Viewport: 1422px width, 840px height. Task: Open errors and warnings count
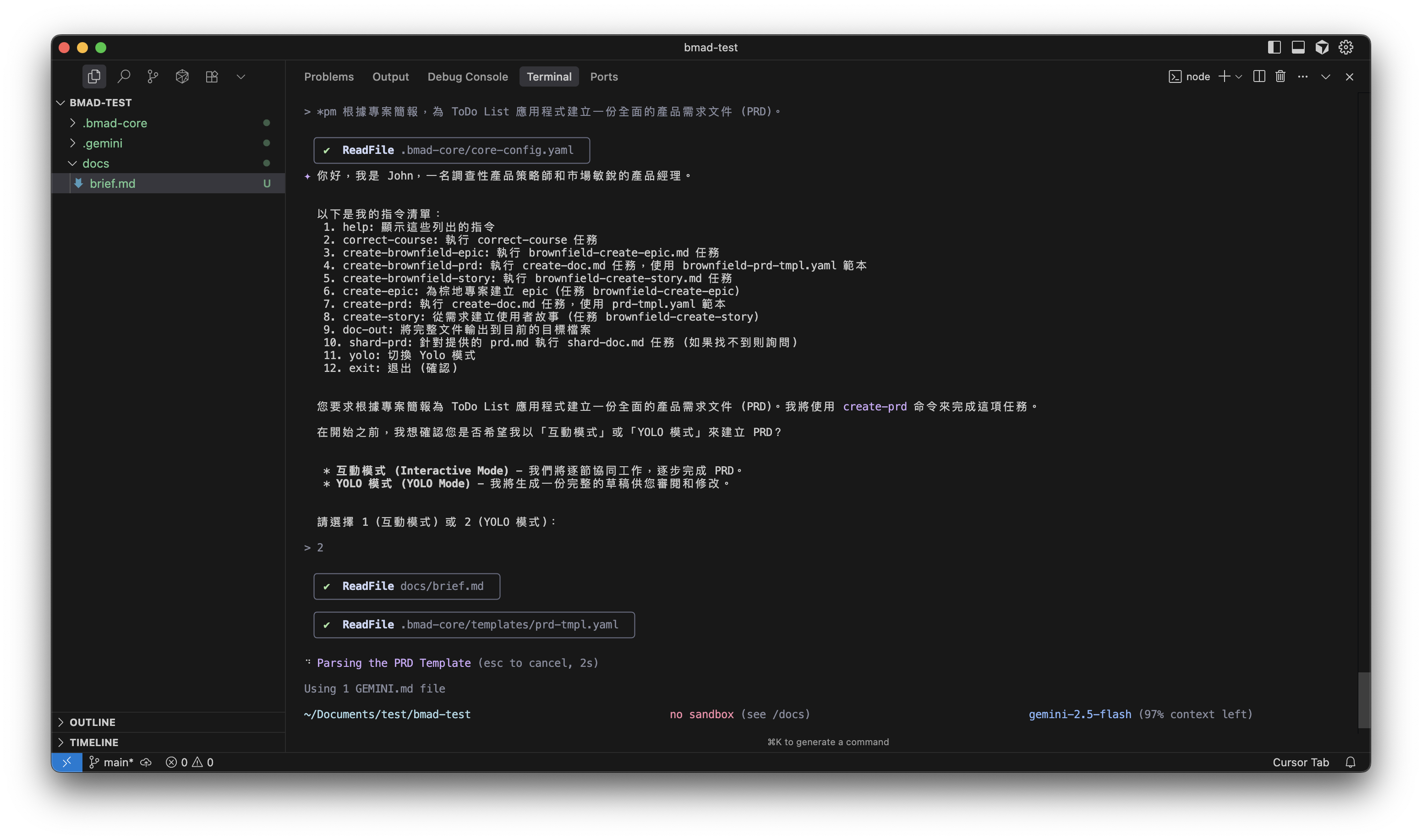(190, 762)
